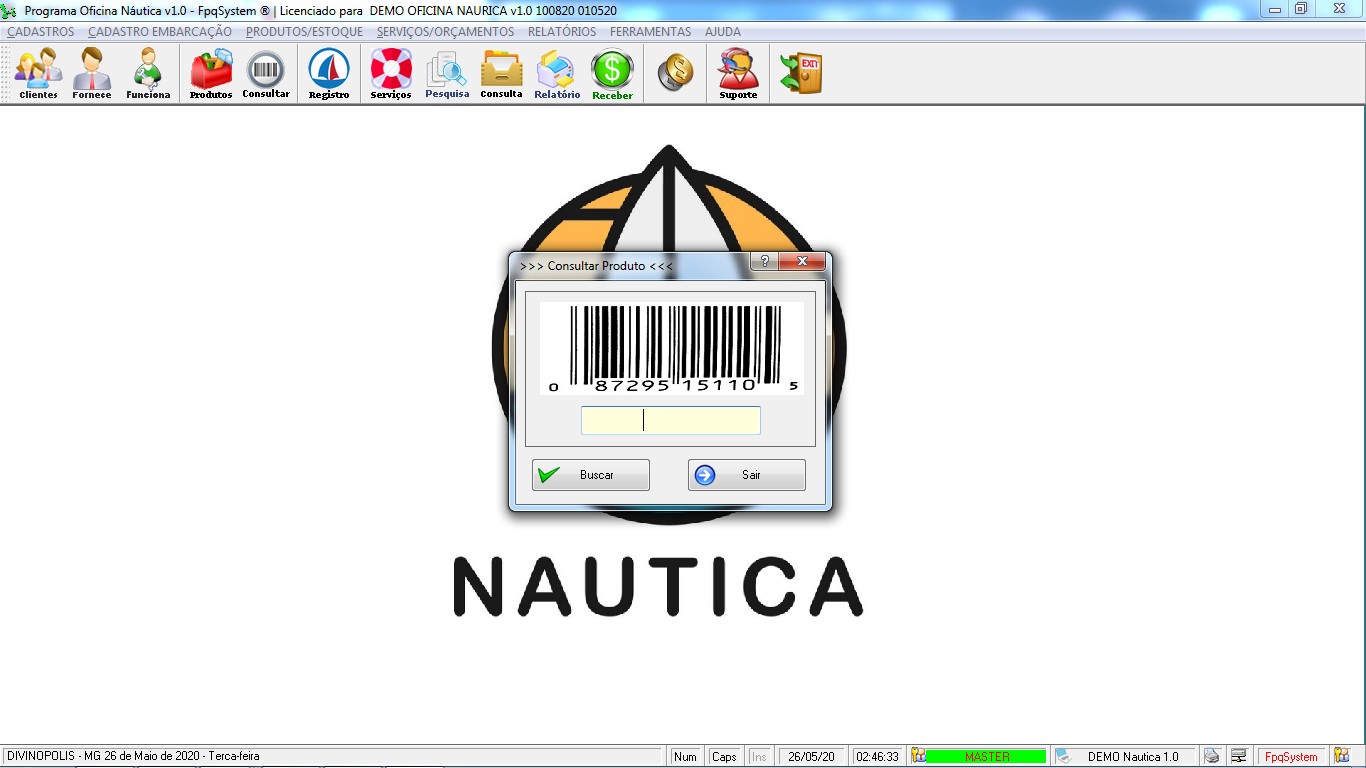Open the SERVIÇOS/ORÇAMENTOS menu
1366x768 pixels.
pyautogui.click(x=445, y=32)
